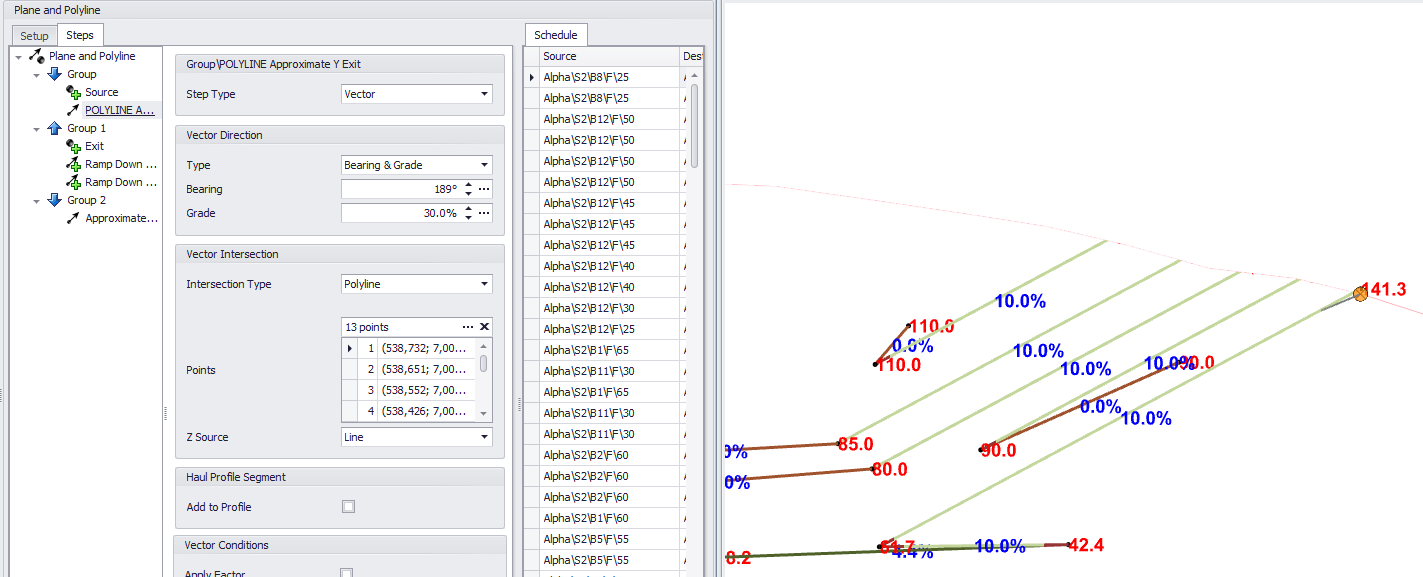The width and height of the screenshot is (1423, 577).
Task: Enable the Add to Profile checkbox
Action: pos(348,507)
